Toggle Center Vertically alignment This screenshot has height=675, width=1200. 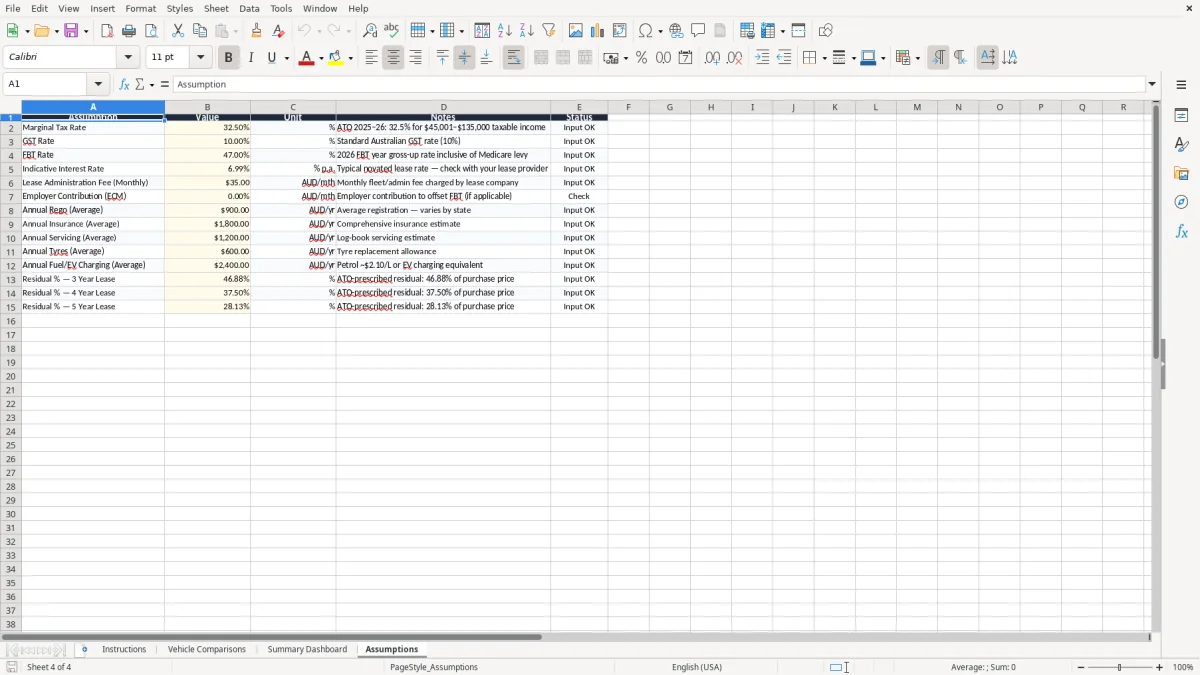(464, 58)
